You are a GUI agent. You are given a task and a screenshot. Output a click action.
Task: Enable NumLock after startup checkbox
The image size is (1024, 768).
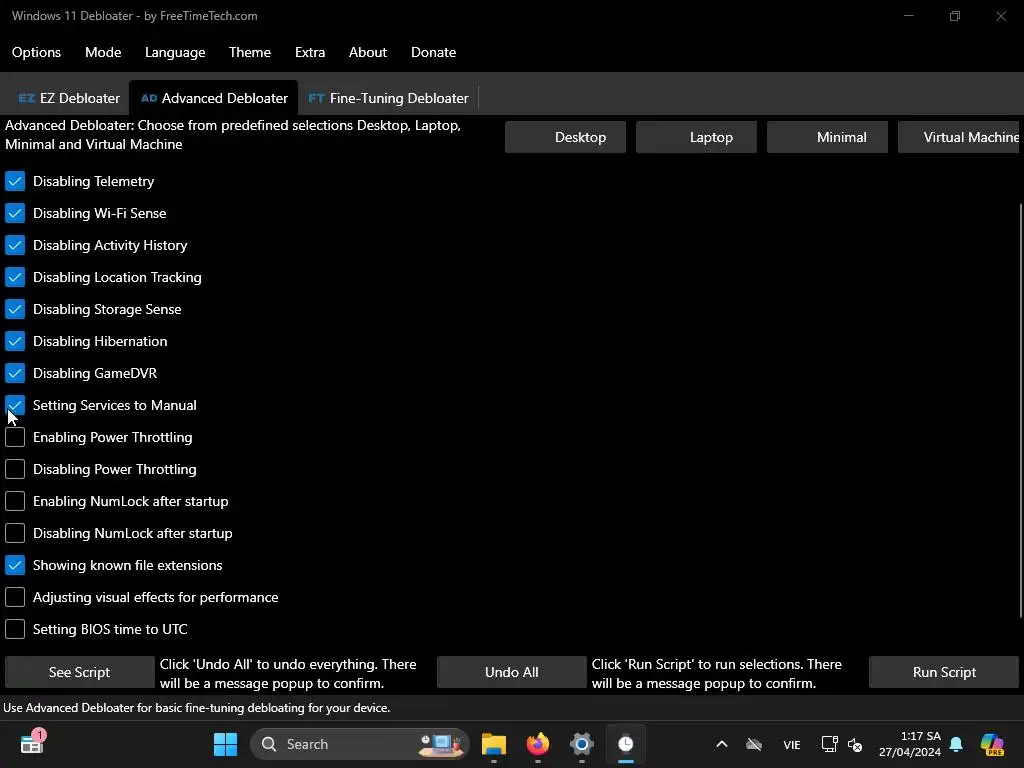[15, 501]
